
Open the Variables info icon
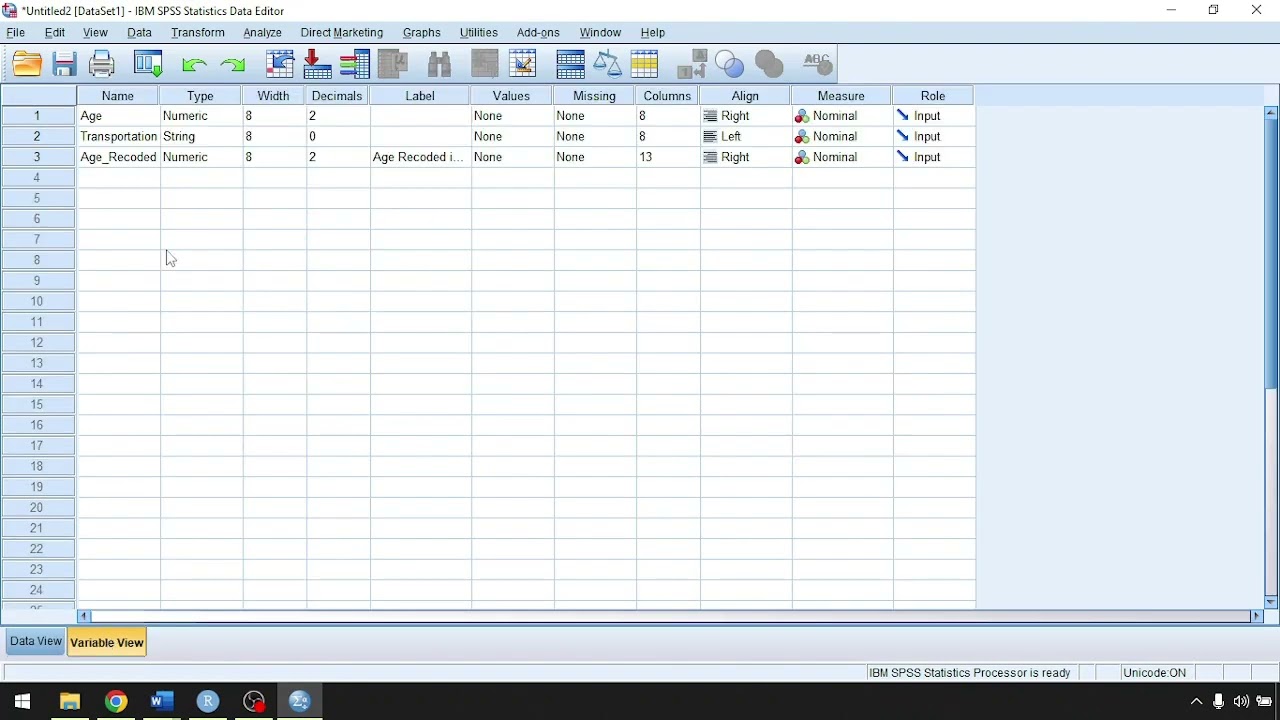[x=354, y=65]
